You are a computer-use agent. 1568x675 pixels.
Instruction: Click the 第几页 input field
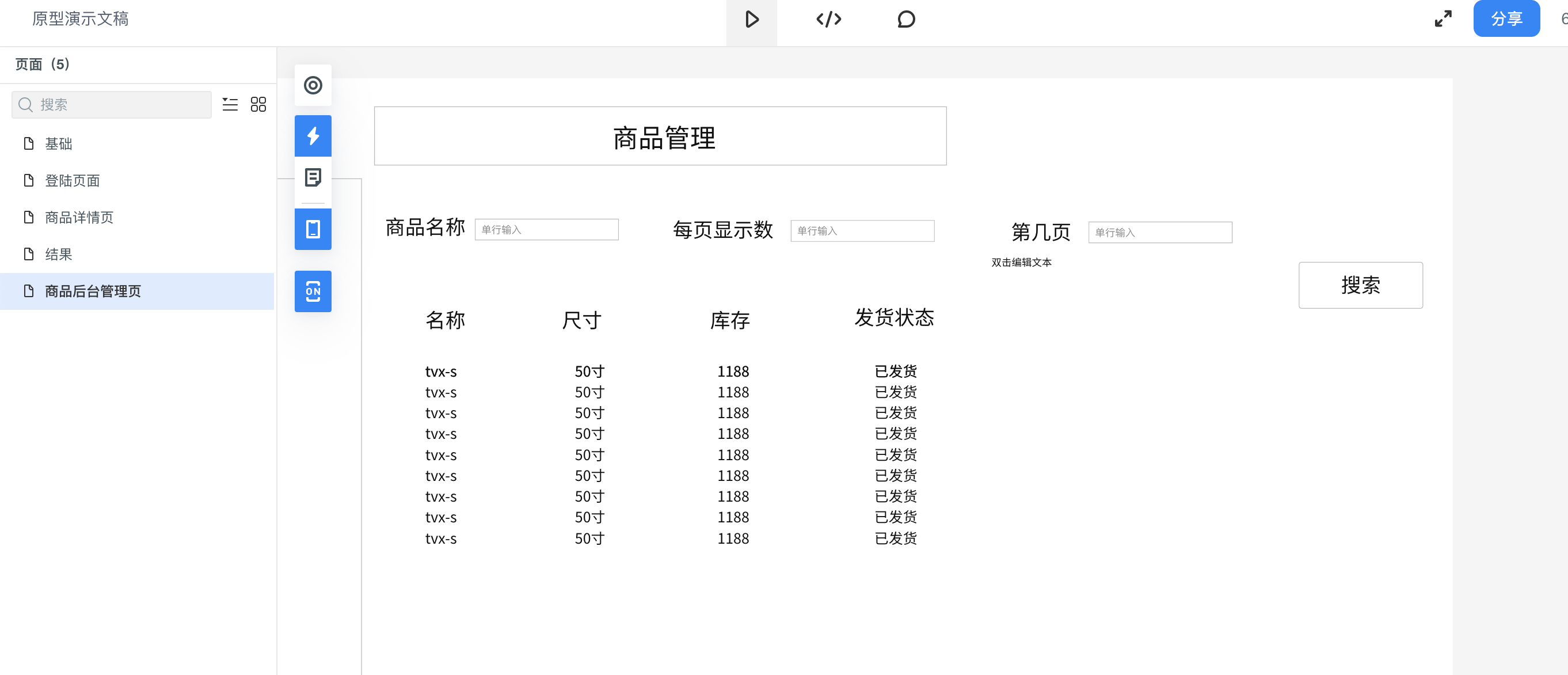tap(1159, 231)
